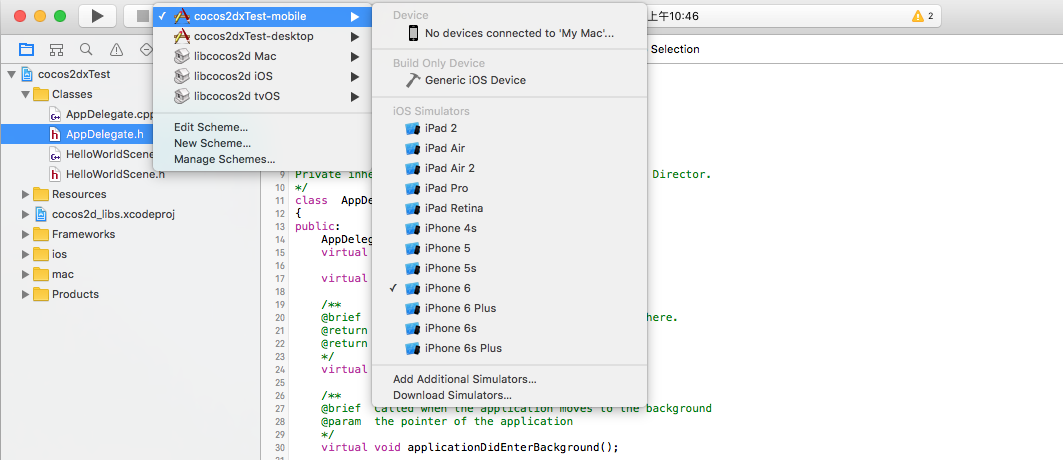Open submenu arrow for libcocos2d iOS
Viewport: 1063px width, 460px height.
coord(355,77)
